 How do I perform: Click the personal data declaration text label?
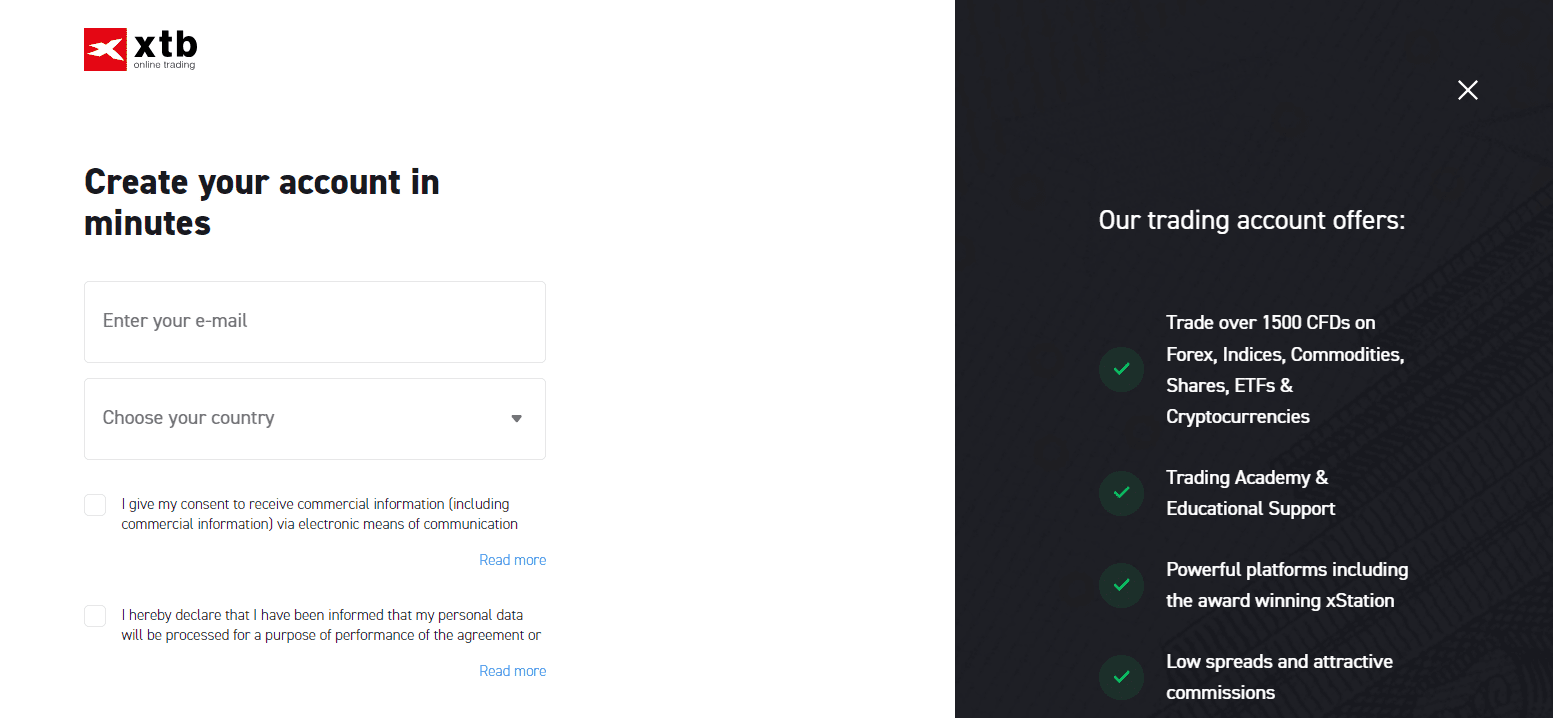[x=331, y=625]
